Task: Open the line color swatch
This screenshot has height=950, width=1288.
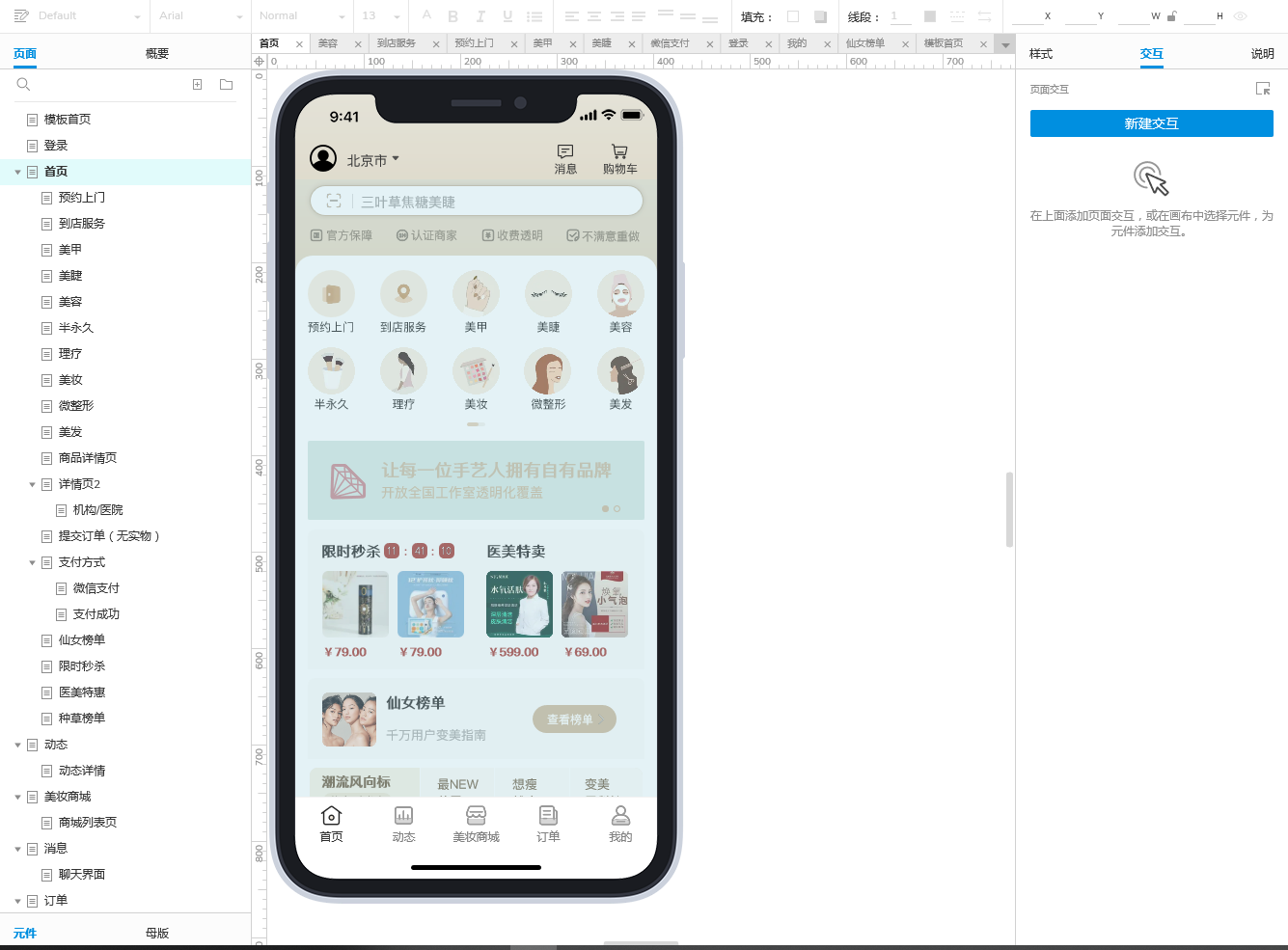Action: coord(930,16)
